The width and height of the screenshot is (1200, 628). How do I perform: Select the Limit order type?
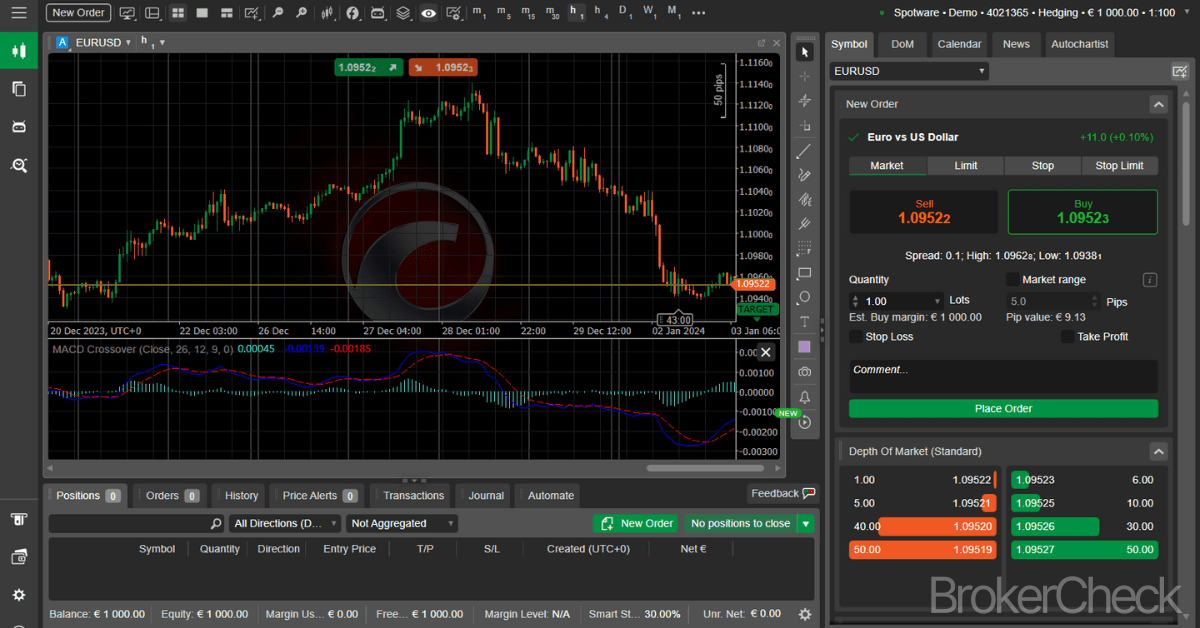(x=966, y=166)
